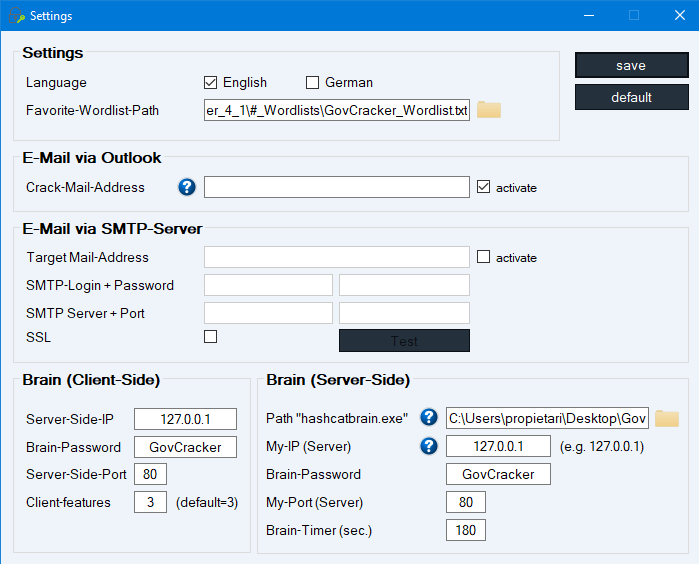
Task: Click the hashcatbrain.exe path field
Action: tap(547, 418)
